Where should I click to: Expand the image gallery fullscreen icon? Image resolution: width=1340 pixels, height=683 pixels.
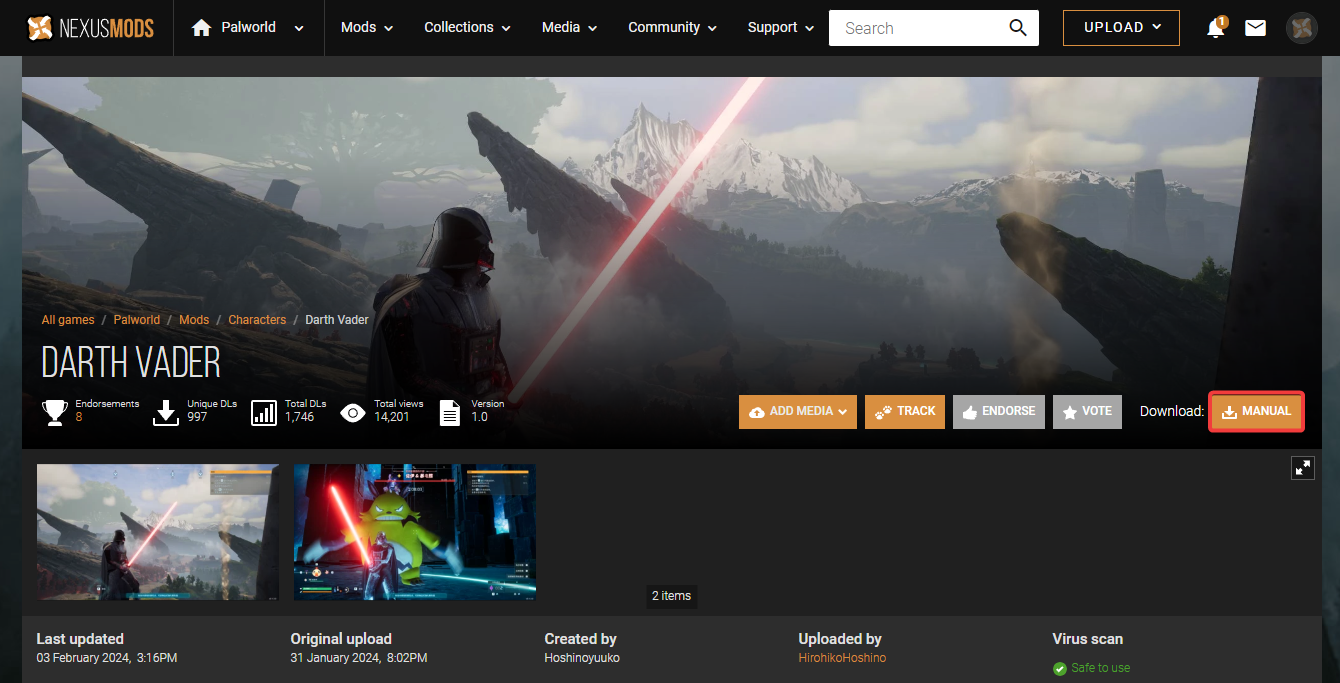[1302, 467]
